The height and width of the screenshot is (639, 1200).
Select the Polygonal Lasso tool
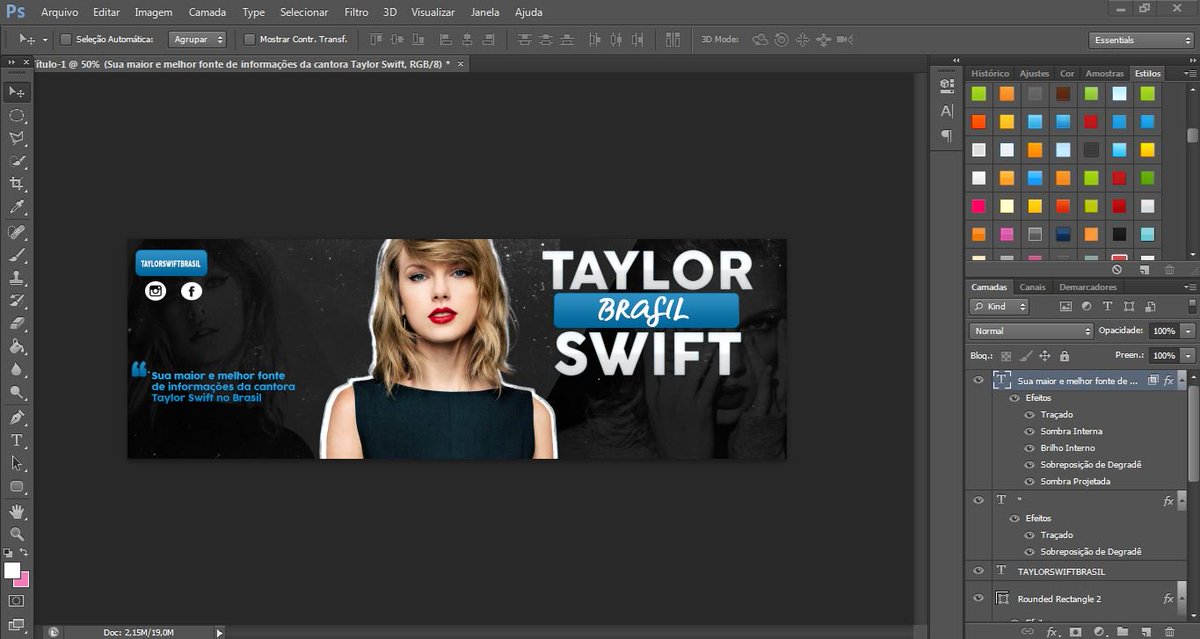tap(17, 138)
